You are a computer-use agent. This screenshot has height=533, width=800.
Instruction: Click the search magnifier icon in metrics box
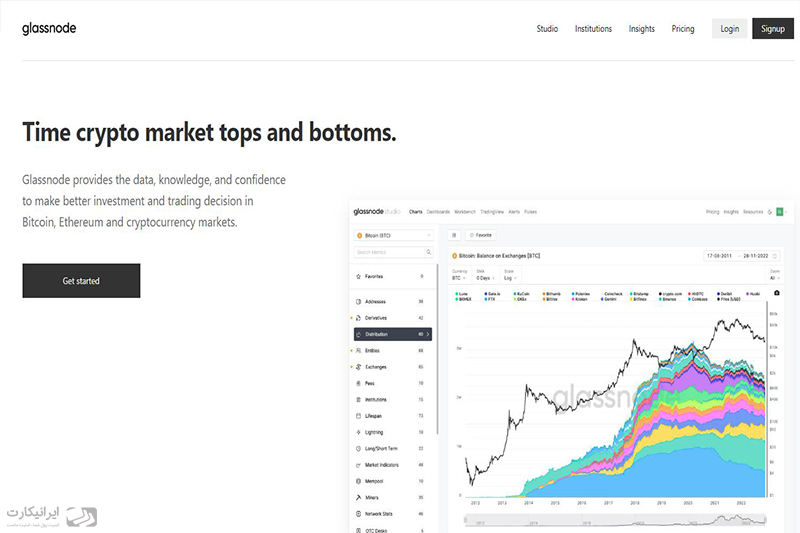[x=429, y=252]
